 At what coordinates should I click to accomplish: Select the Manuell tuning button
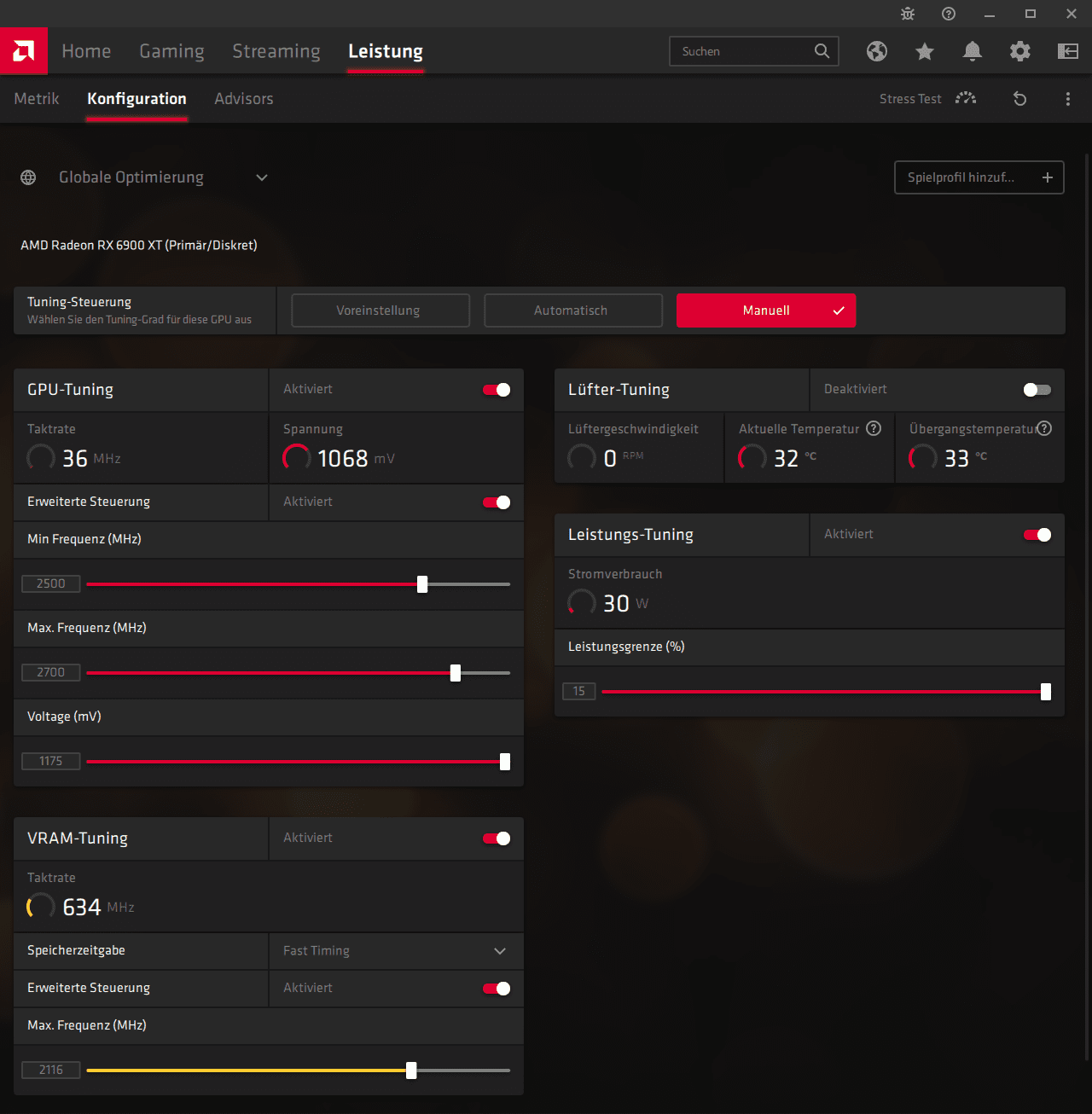point(766,310)
